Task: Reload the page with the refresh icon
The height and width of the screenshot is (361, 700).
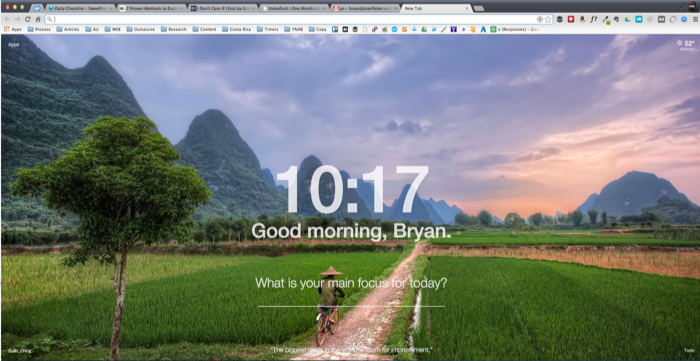Action: click(x=28, y=19)
